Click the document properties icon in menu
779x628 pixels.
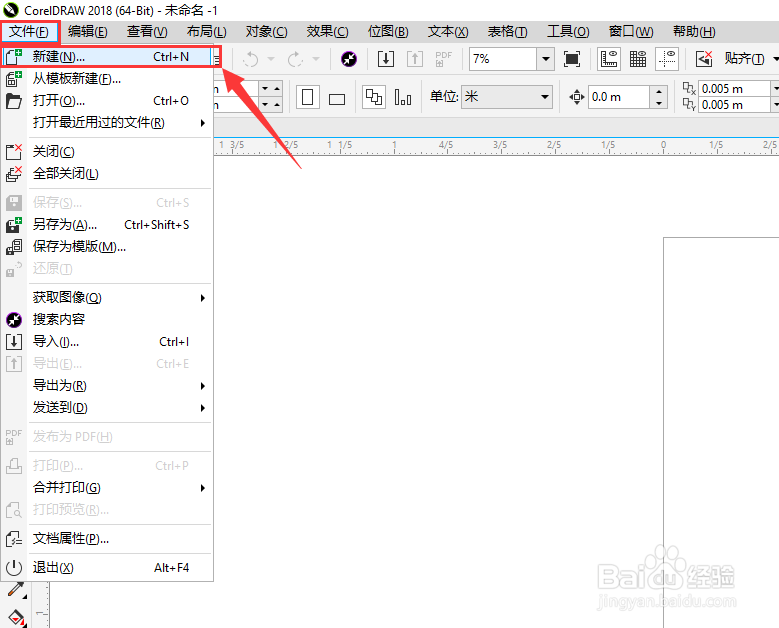click(x=14, y=539)
